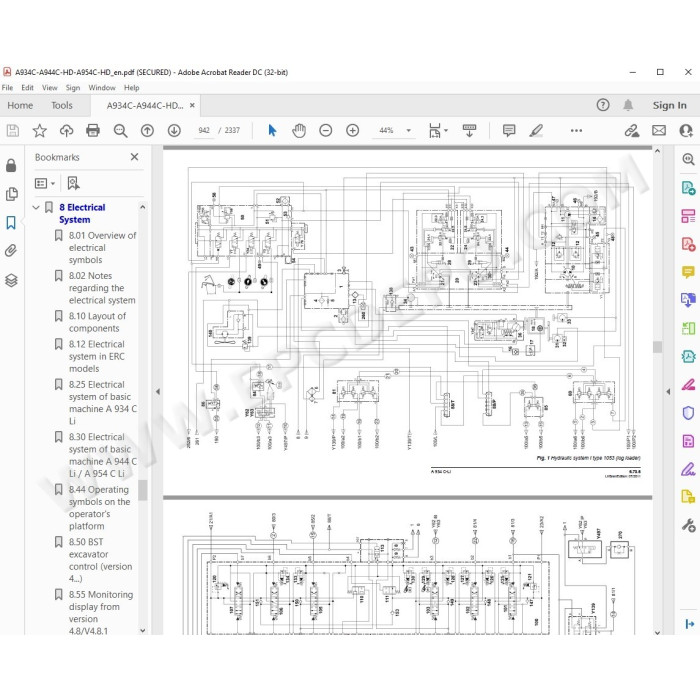Image resolution: width=700 pixels, height=700 pixels.
Task: Switch to Tools tab
Action: coord(62,105)
